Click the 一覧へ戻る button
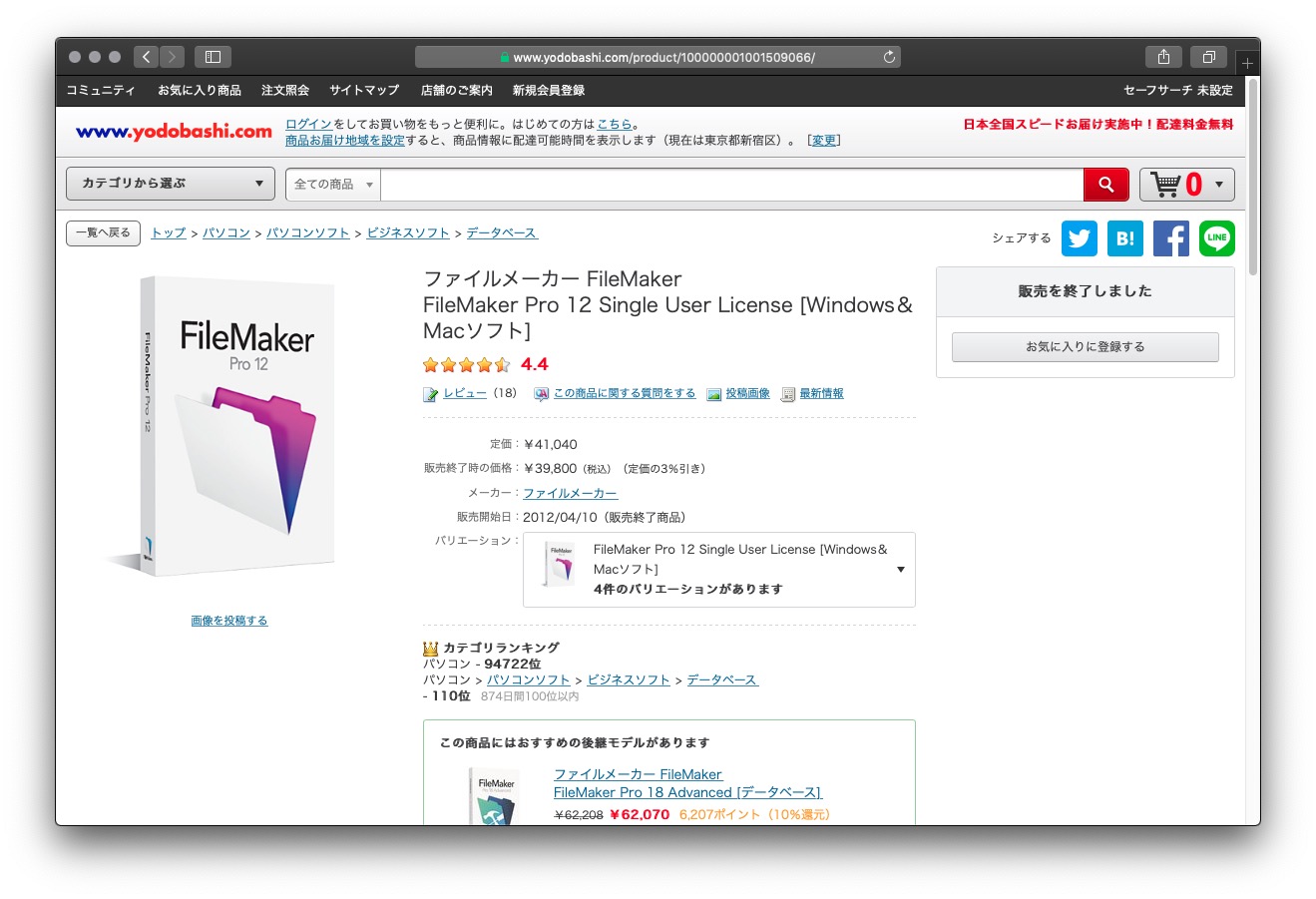This screenshot has height=899, width=1316. tap(103, 232)
